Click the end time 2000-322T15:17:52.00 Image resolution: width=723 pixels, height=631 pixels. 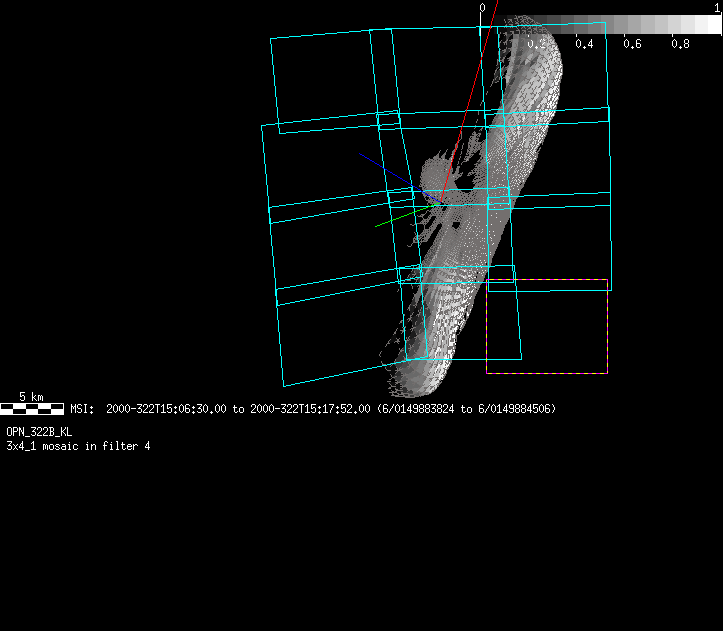pyautogui.click(x=310, y=409)
